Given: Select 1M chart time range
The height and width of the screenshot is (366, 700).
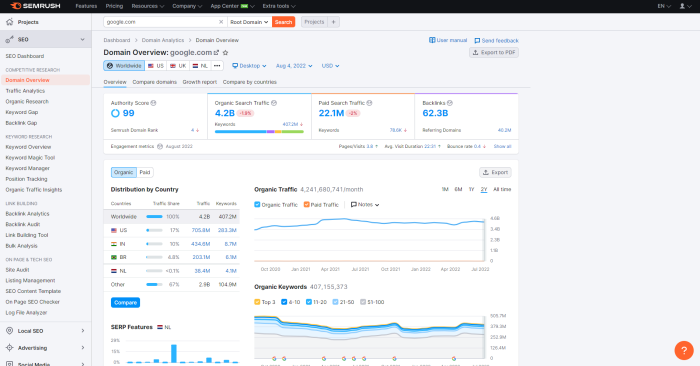Looking at the screenshot, I should [x=445, y=189].
